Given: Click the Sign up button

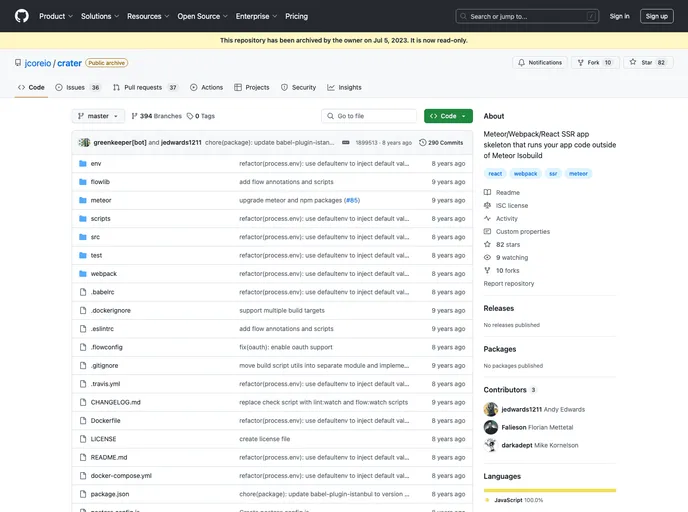Looking at the screenshot, I should coord(656,16).
